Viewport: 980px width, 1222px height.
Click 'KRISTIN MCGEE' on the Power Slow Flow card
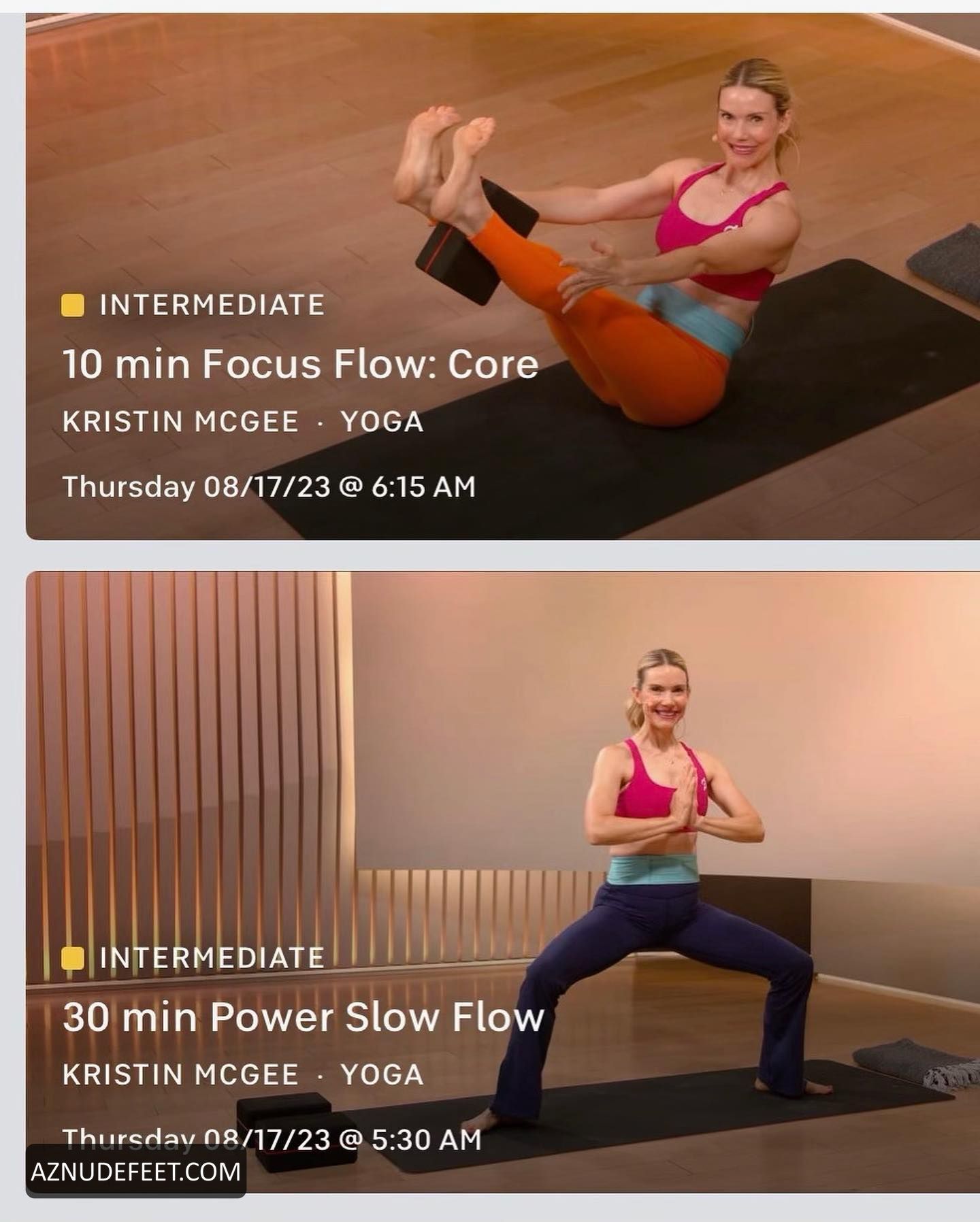point(180,1075)
